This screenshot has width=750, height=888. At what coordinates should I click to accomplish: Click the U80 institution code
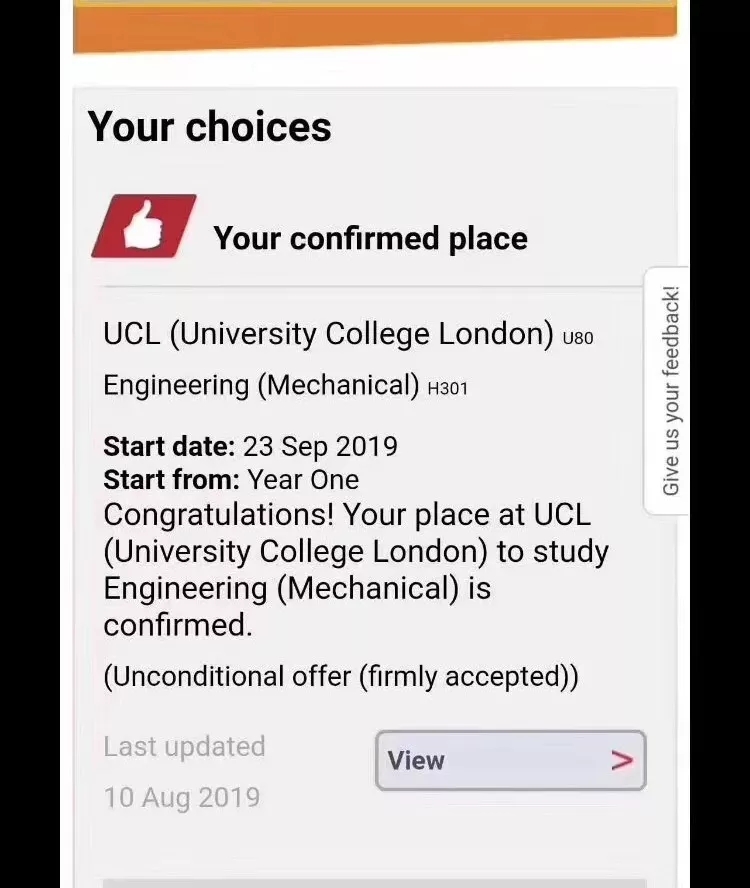tap(578, 338)
